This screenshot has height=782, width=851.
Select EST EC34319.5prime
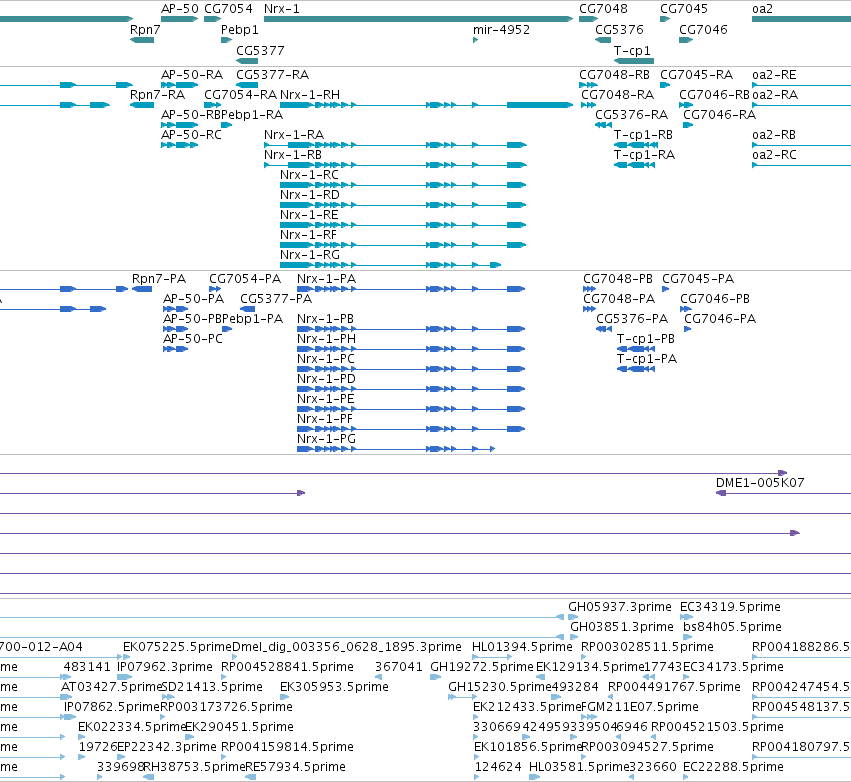(x=731, y=607)
